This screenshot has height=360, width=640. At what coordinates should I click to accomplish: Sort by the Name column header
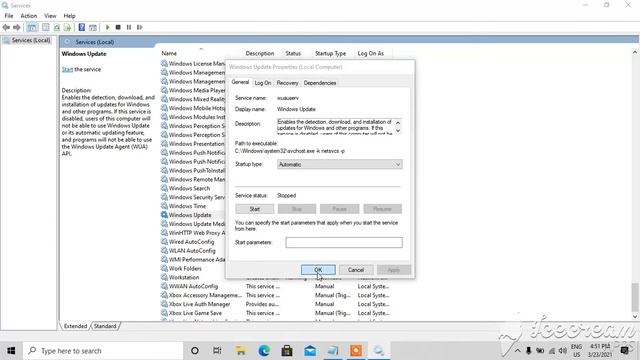tap(169, 53)
